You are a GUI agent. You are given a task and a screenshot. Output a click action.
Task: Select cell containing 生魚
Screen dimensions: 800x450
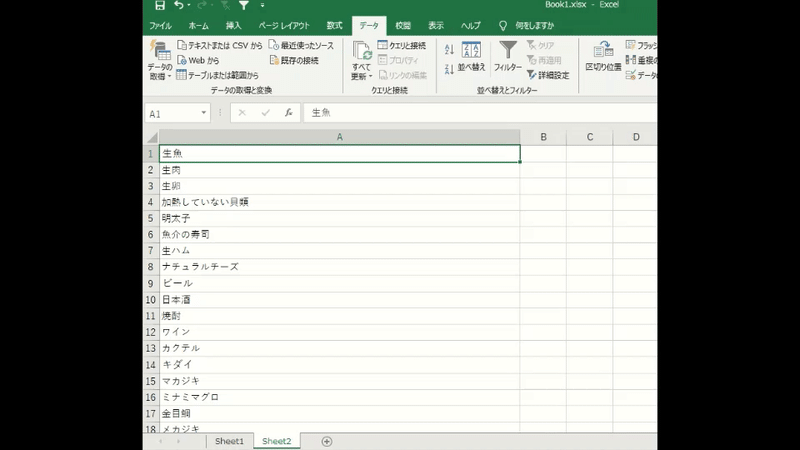(x=339, y=154)
